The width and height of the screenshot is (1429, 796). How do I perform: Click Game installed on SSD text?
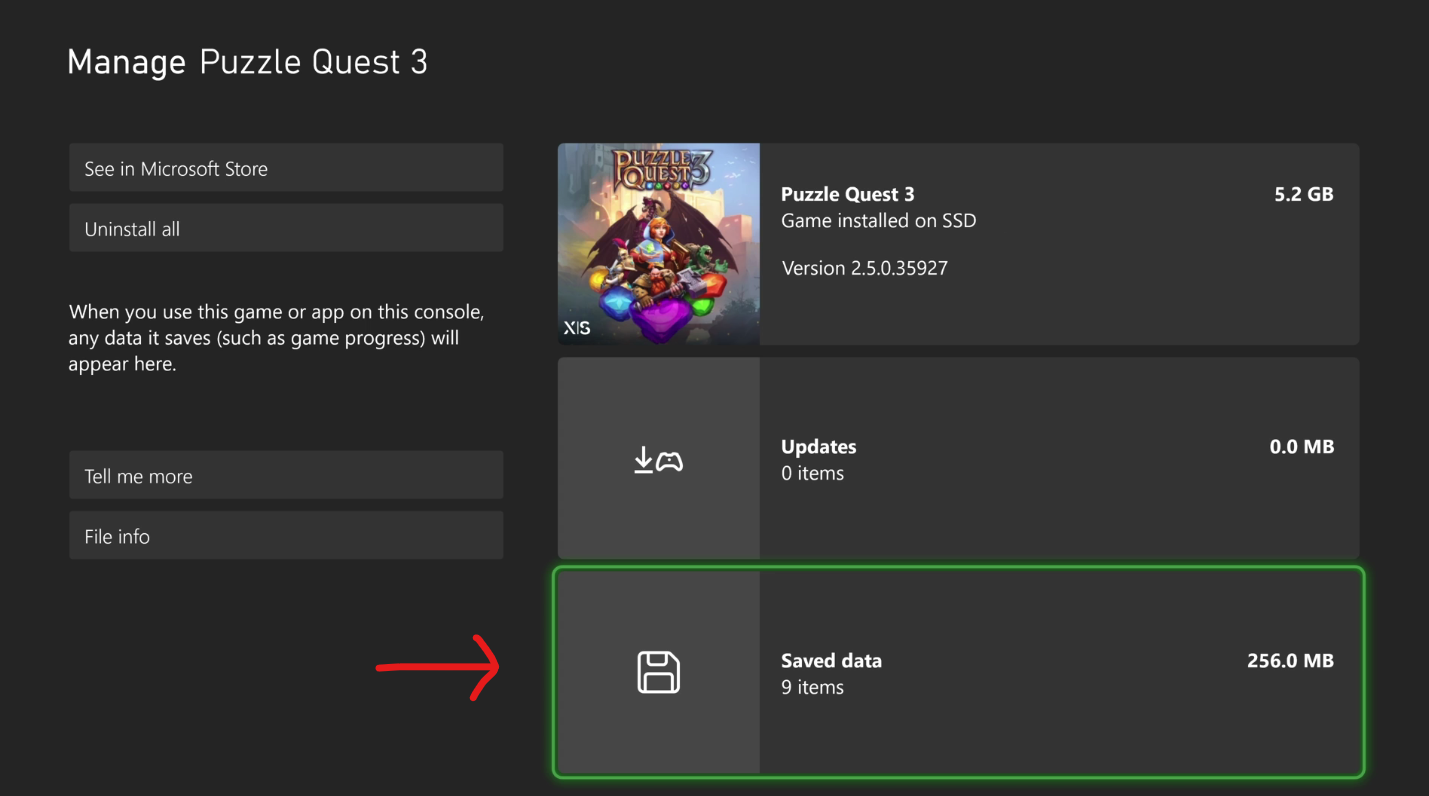[x=878, y=220]
